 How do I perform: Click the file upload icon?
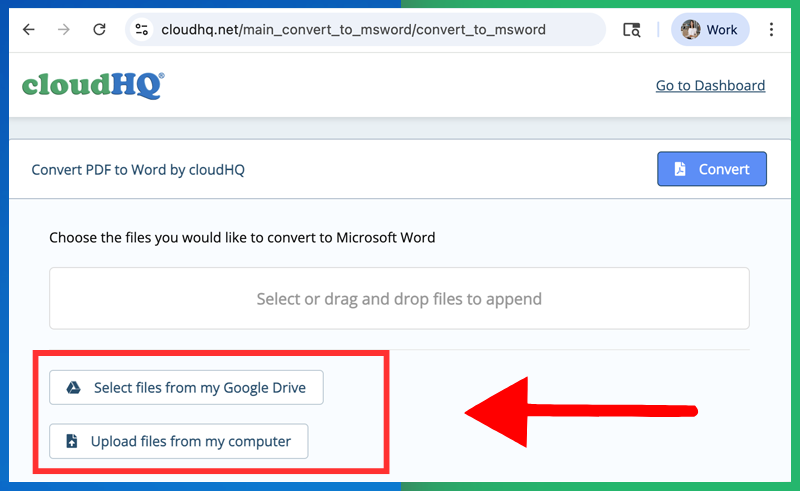[72, 441]
